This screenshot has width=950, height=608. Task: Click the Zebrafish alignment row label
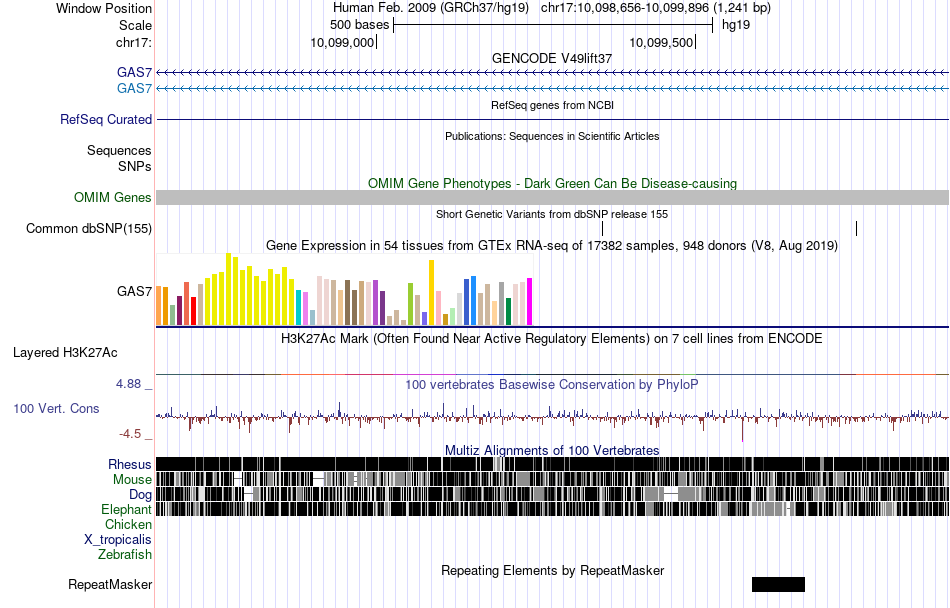[125, 554]
